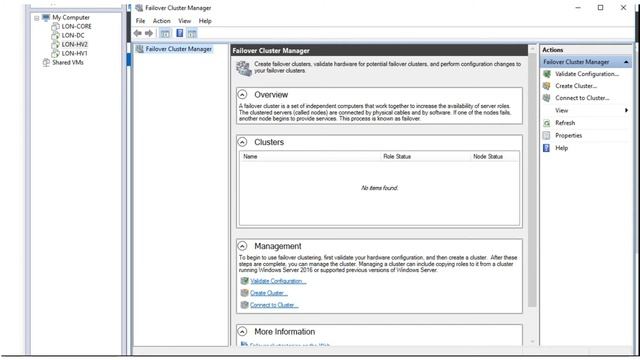
Task: Click the Connect to Cluster icon under Management
Action: point(244,305)
